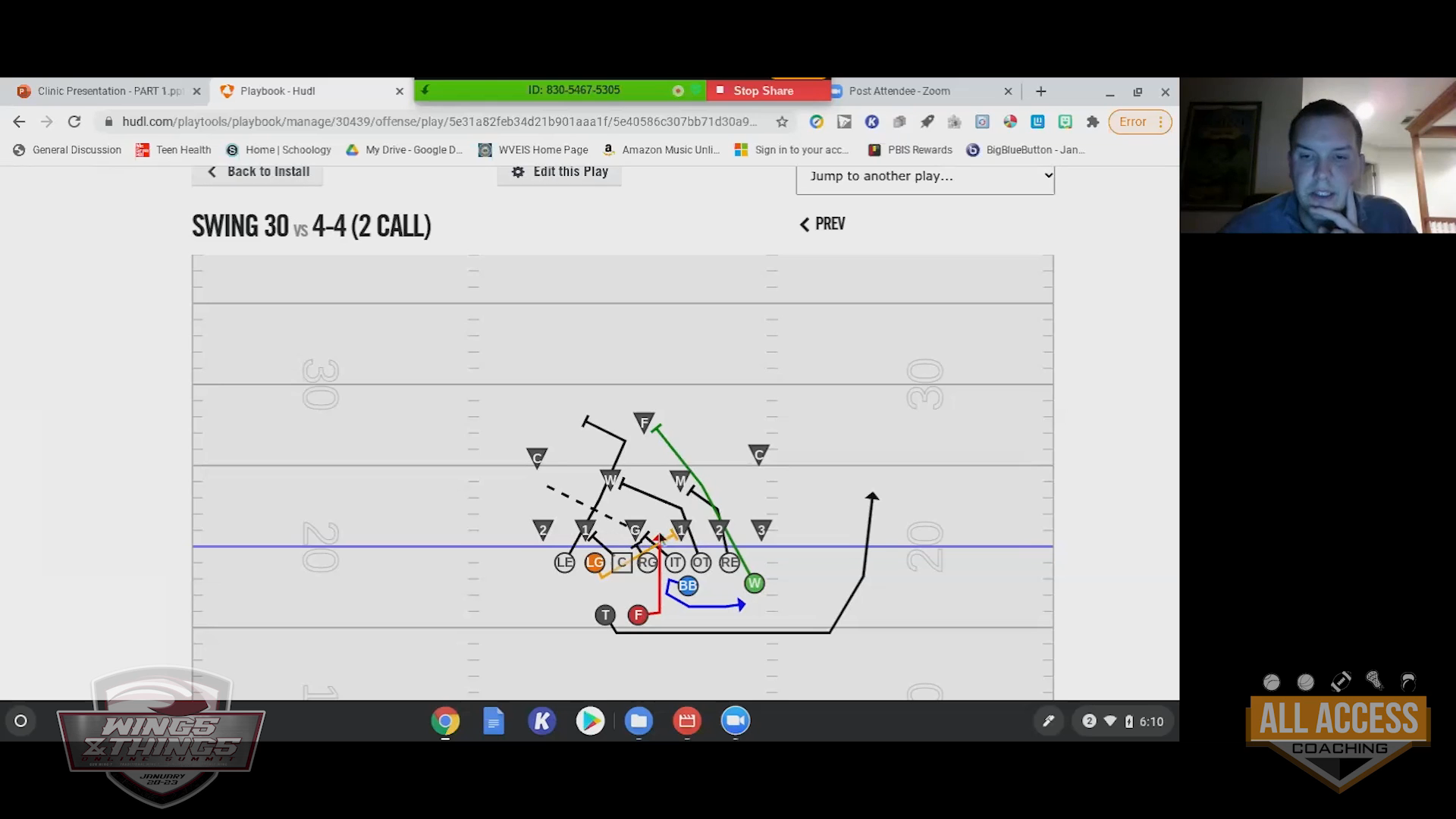Open the Files app in the shelf
Viewport: 1456px width, 819px height.
click(639, 721)
